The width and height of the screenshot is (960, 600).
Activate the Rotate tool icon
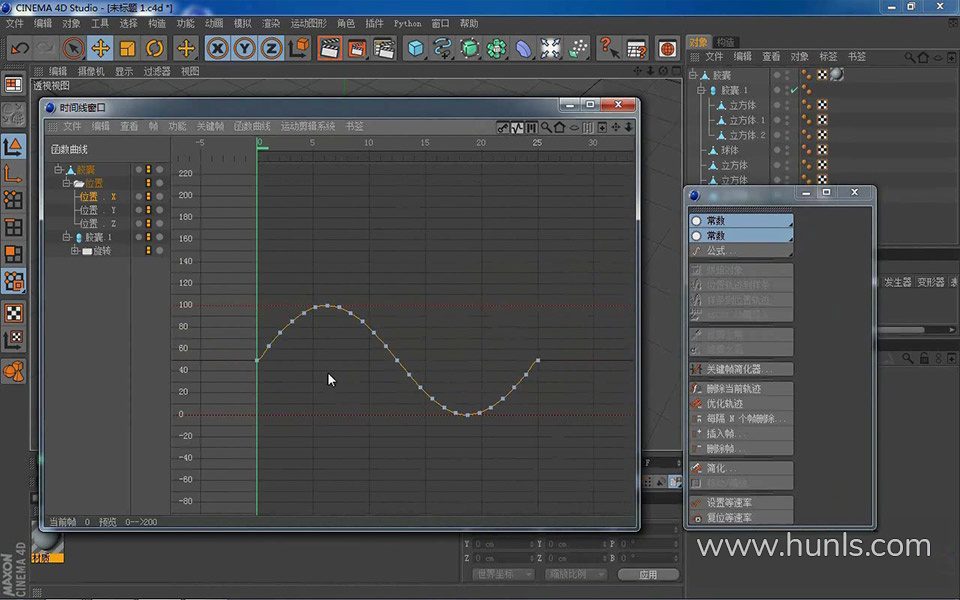tap(154, 48)
